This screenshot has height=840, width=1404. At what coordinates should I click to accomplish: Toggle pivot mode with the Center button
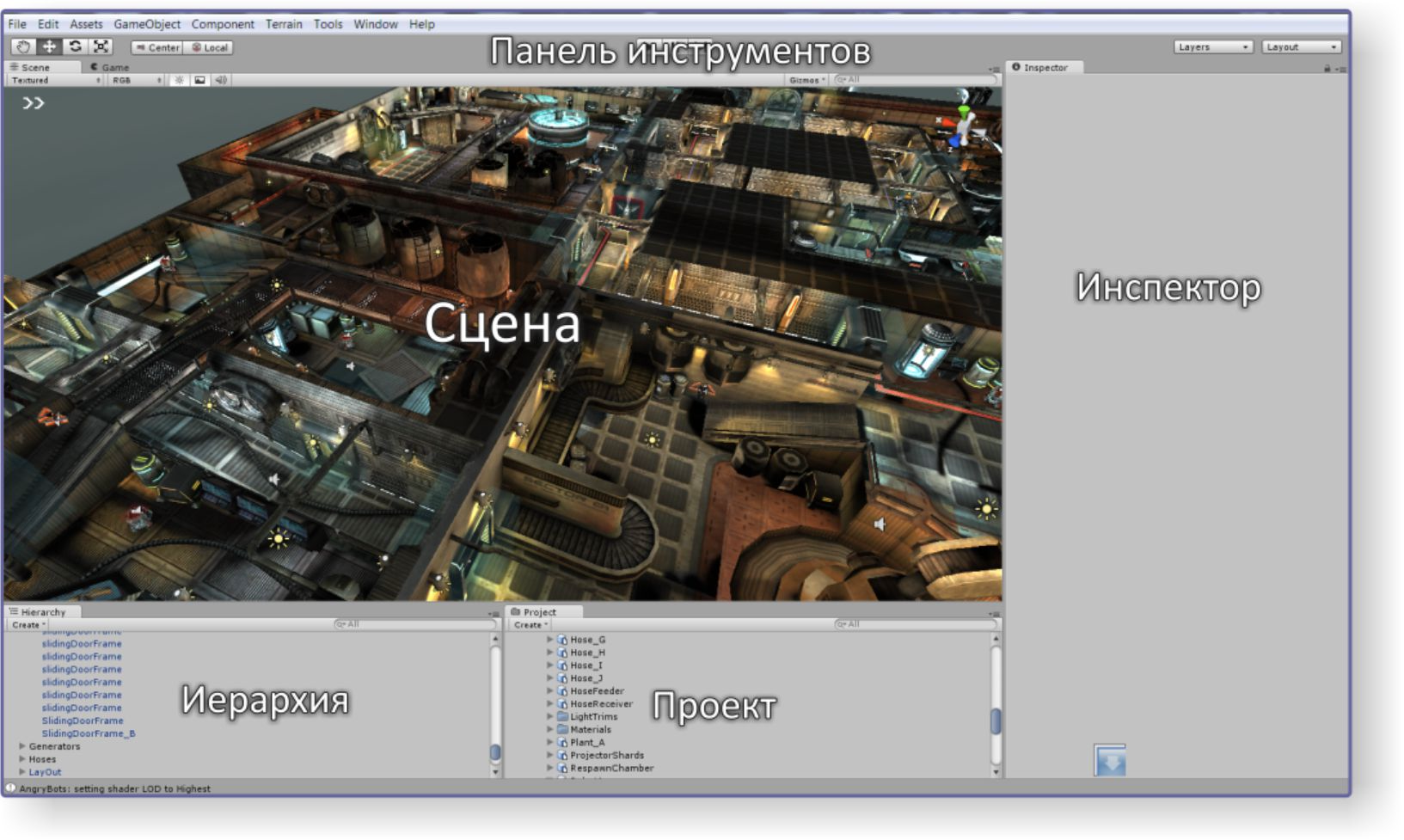[x=156, y=48]
